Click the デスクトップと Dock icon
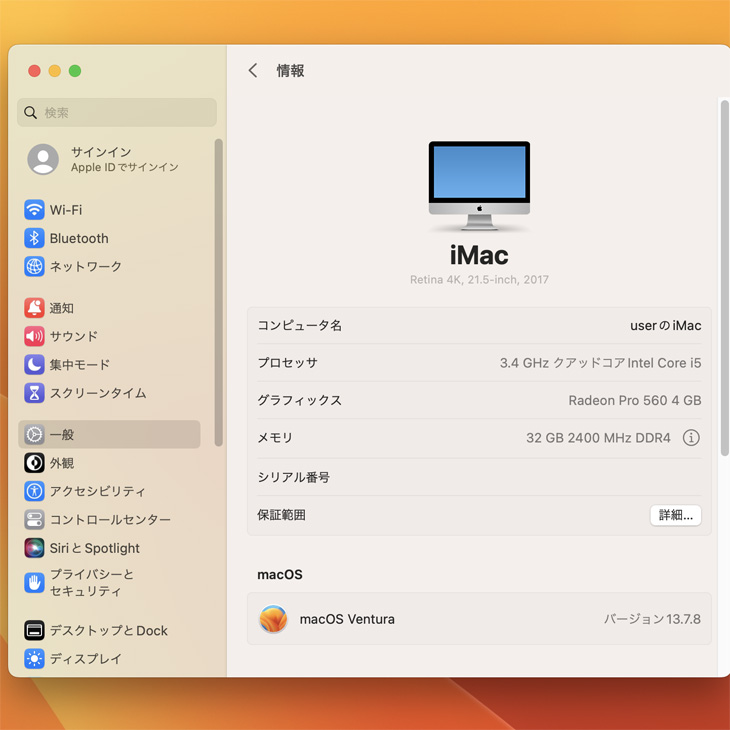The width and height of the screenshot is (730, 730). (x=34, y=630)
